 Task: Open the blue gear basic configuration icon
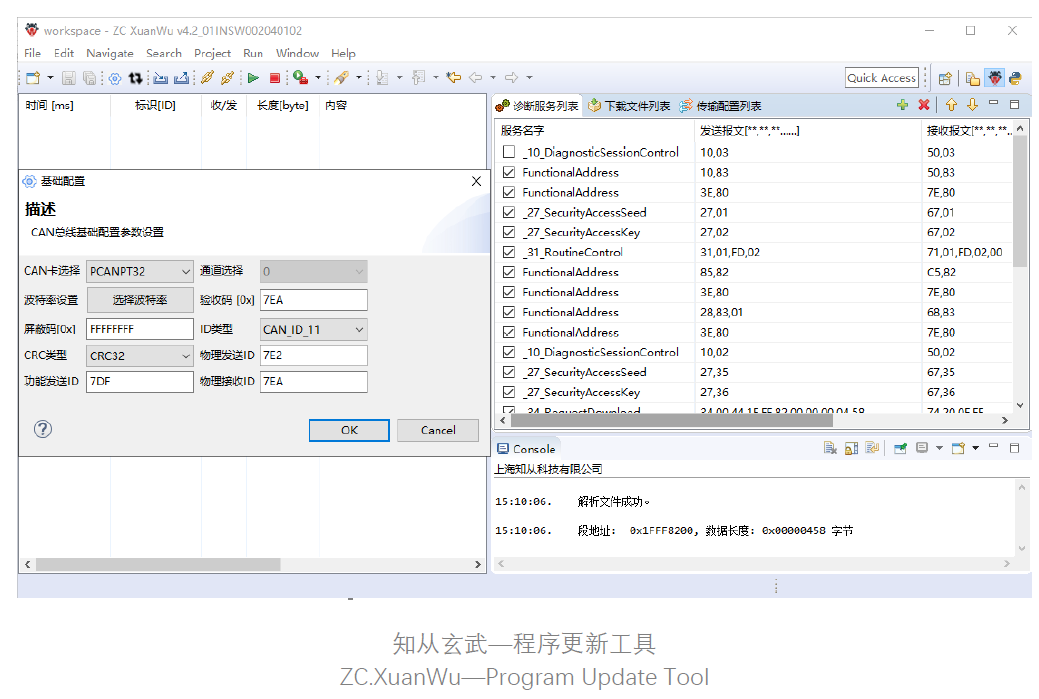point(114,78)
